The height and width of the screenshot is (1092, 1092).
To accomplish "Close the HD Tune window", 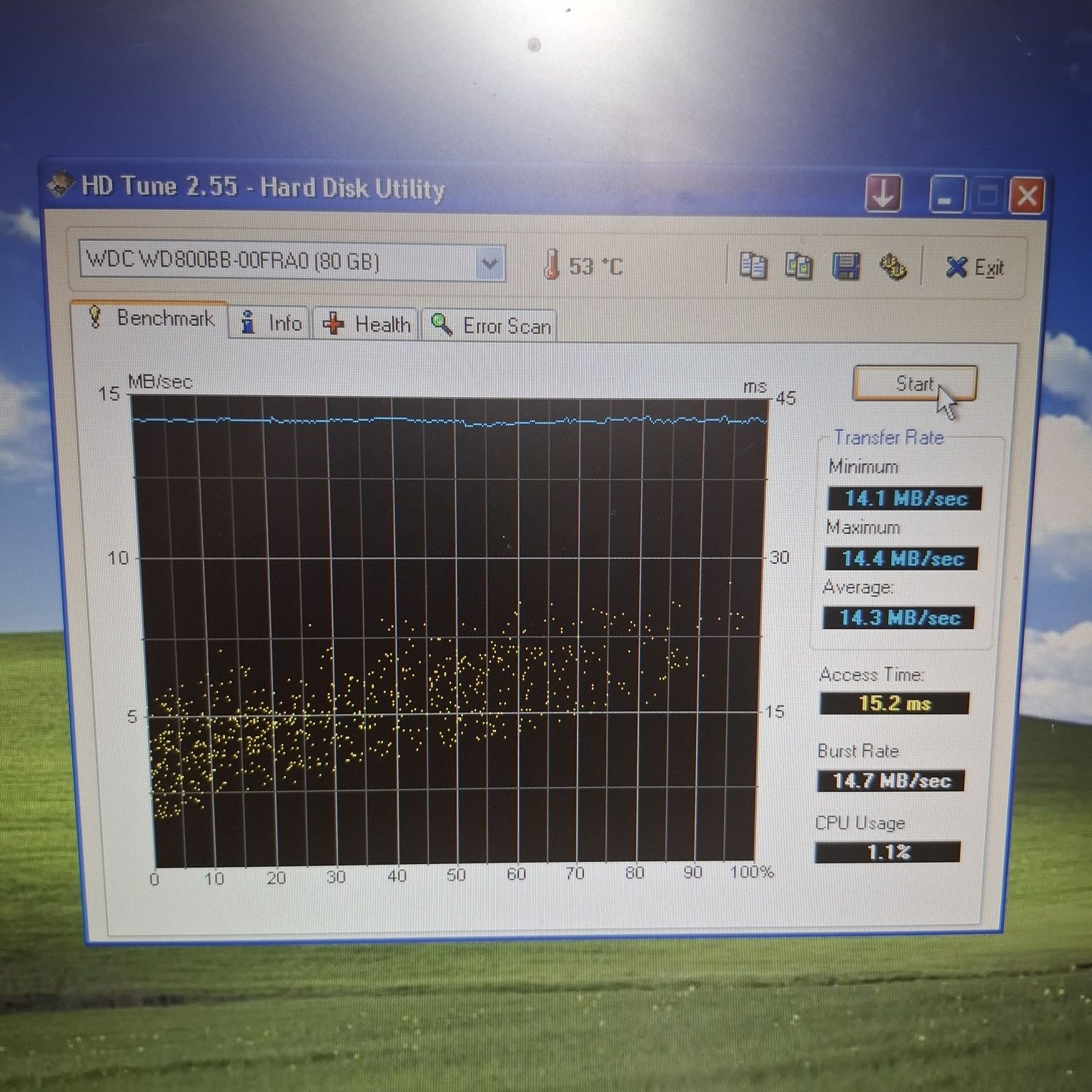I will (1027, 195).
